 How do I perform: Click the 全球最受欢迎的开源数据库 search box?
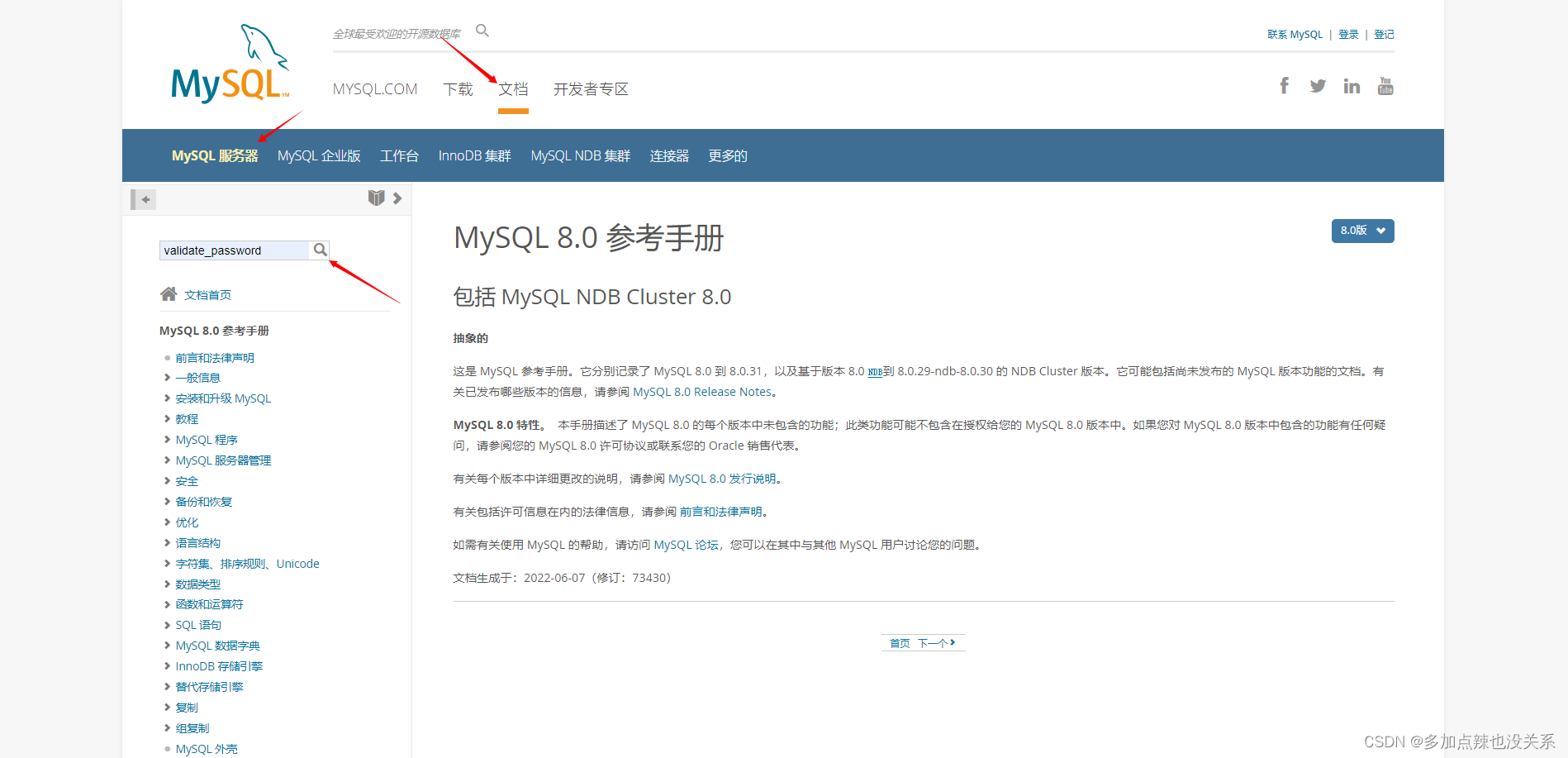(x=397, y=34)
